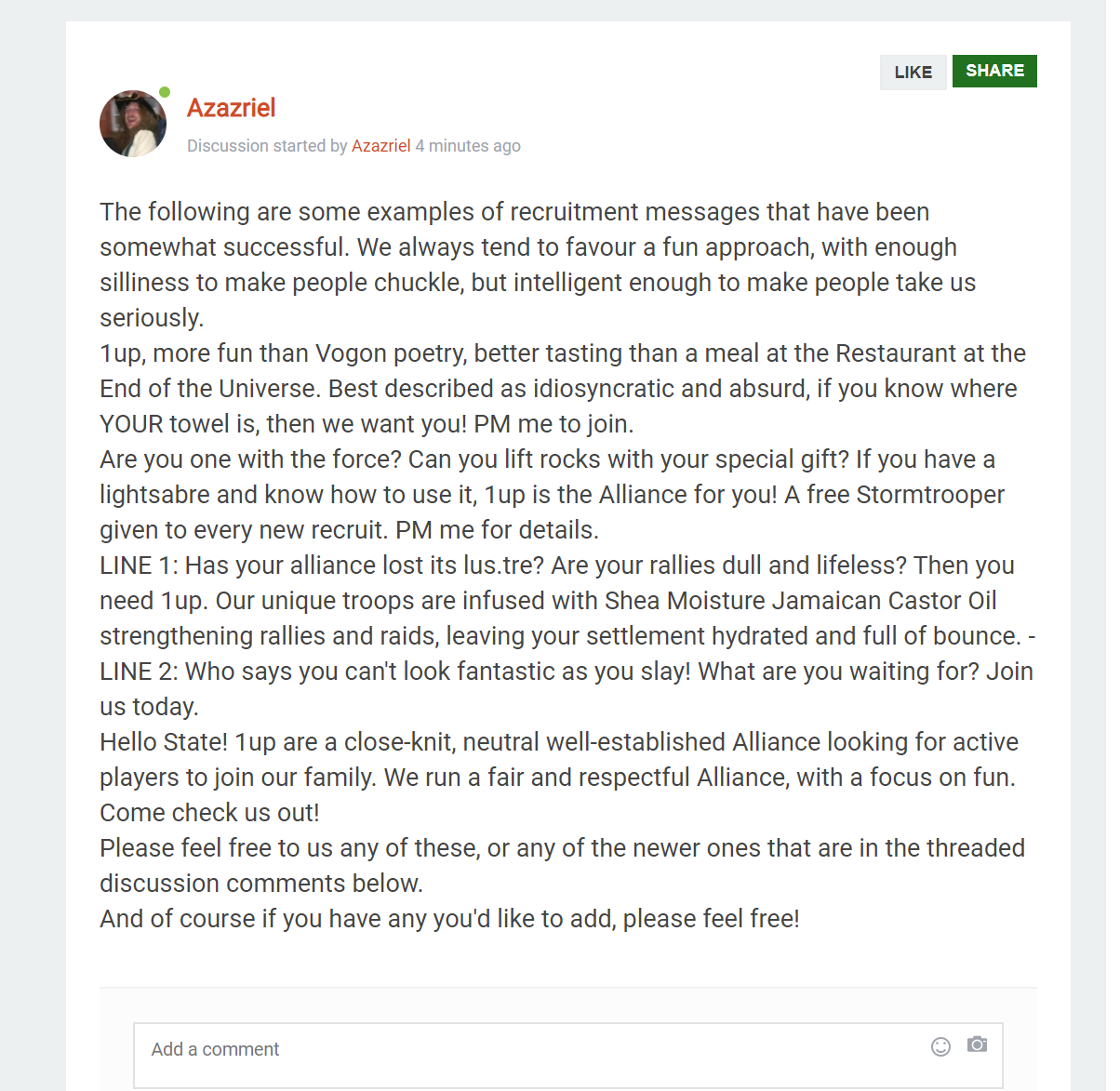
Task: Click the final 'And of course' sentence
Action: (449, 919)
